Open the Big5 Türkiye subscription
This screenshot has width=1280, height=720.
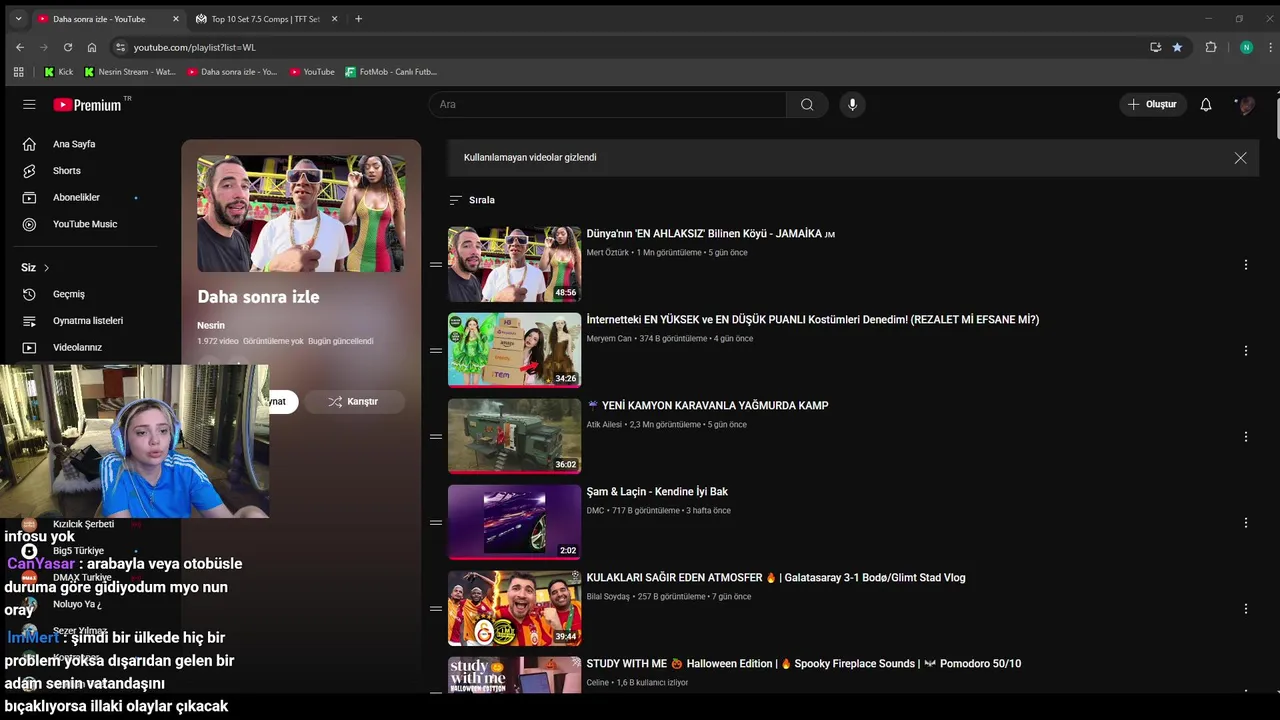pyautogui.click(x=78, y=551)
